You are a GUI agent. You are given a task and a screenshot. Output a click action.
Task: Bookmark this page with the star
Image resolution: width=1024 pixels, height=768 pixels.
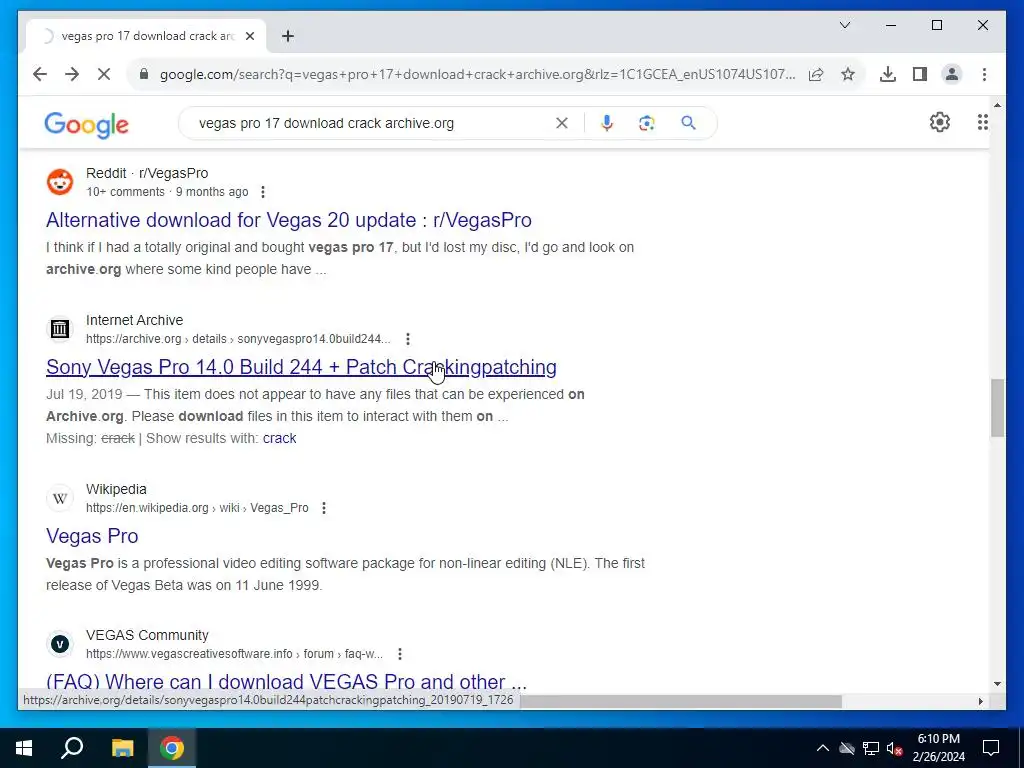848,74
